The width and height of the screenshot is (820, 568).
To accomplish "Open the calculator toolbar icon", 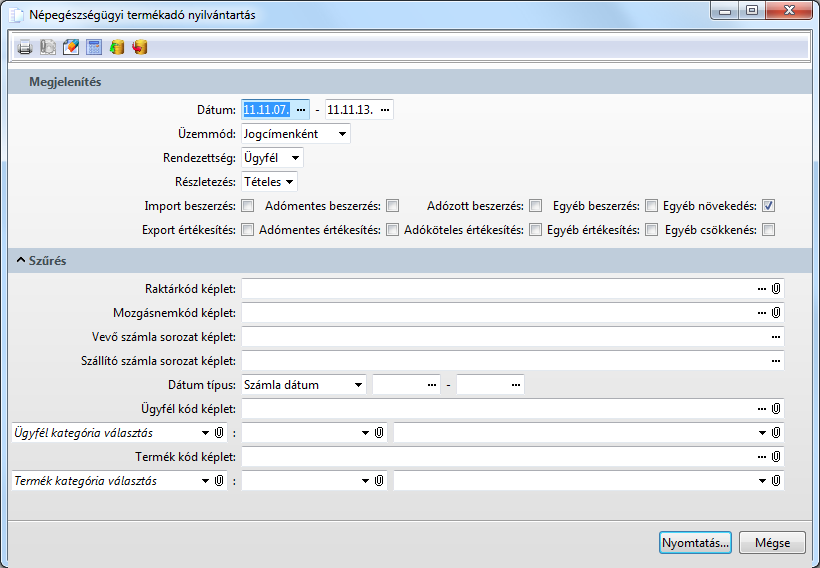I will [x=94, y=47].
